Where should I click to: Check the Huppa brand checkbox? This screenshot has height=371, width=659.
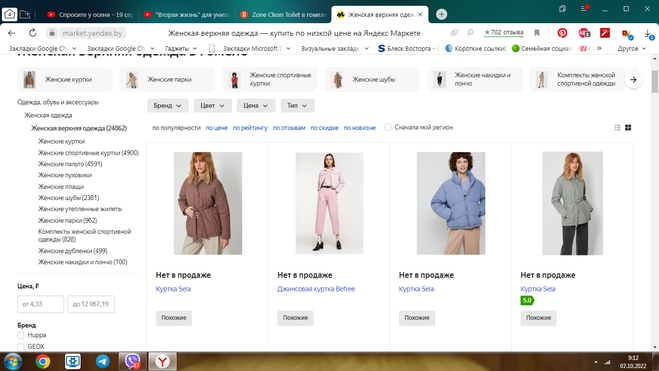click(x=21, y=335)
